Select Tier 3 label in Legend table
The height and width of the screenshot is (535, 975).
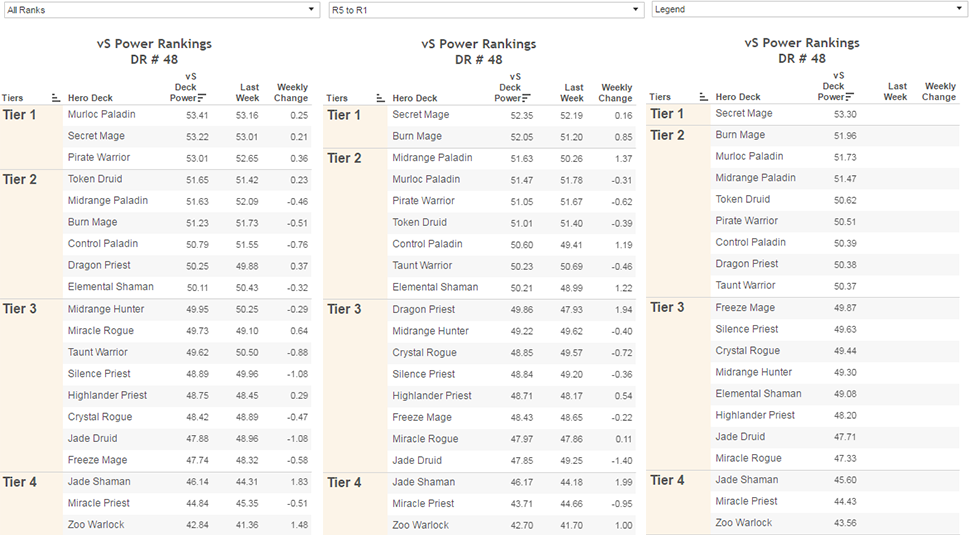point(667,307)
